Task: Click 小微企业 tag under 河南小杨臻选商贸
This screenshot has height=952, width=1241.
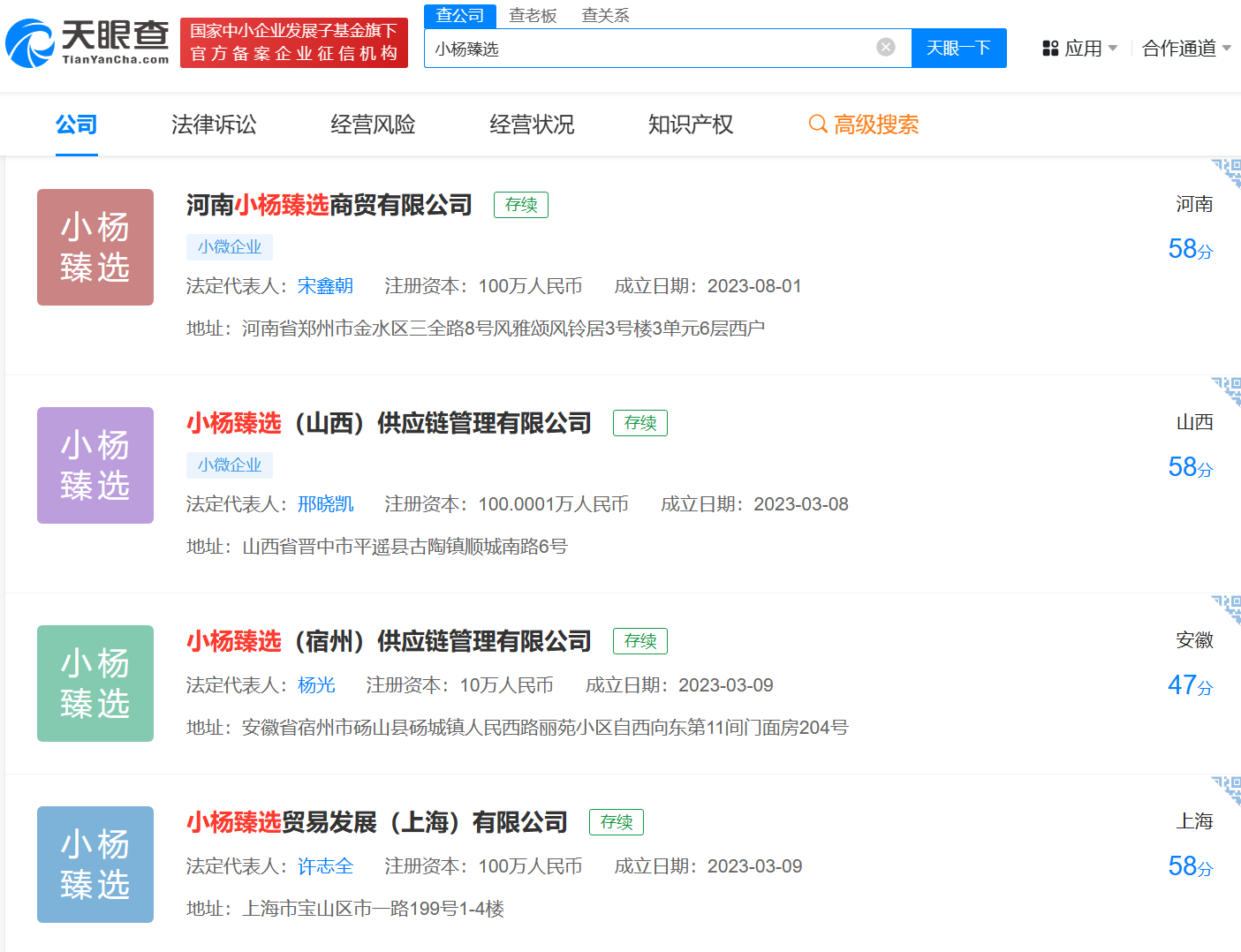Action: (230, 247)
